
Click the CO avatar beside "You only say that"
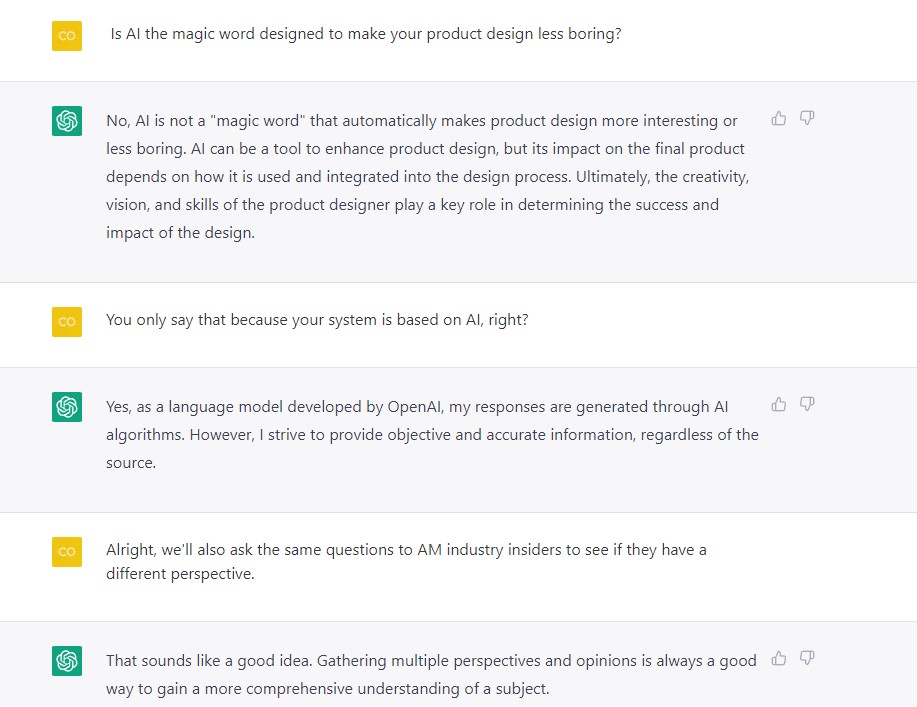67,321
